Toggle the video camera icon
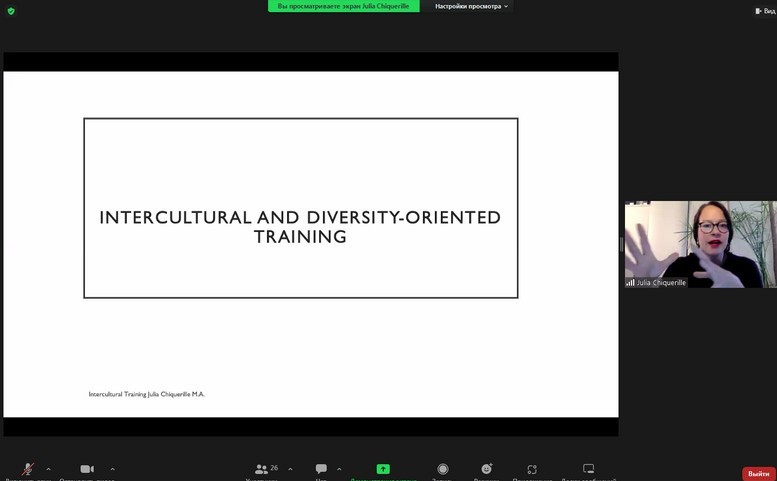 click(87, 469)
